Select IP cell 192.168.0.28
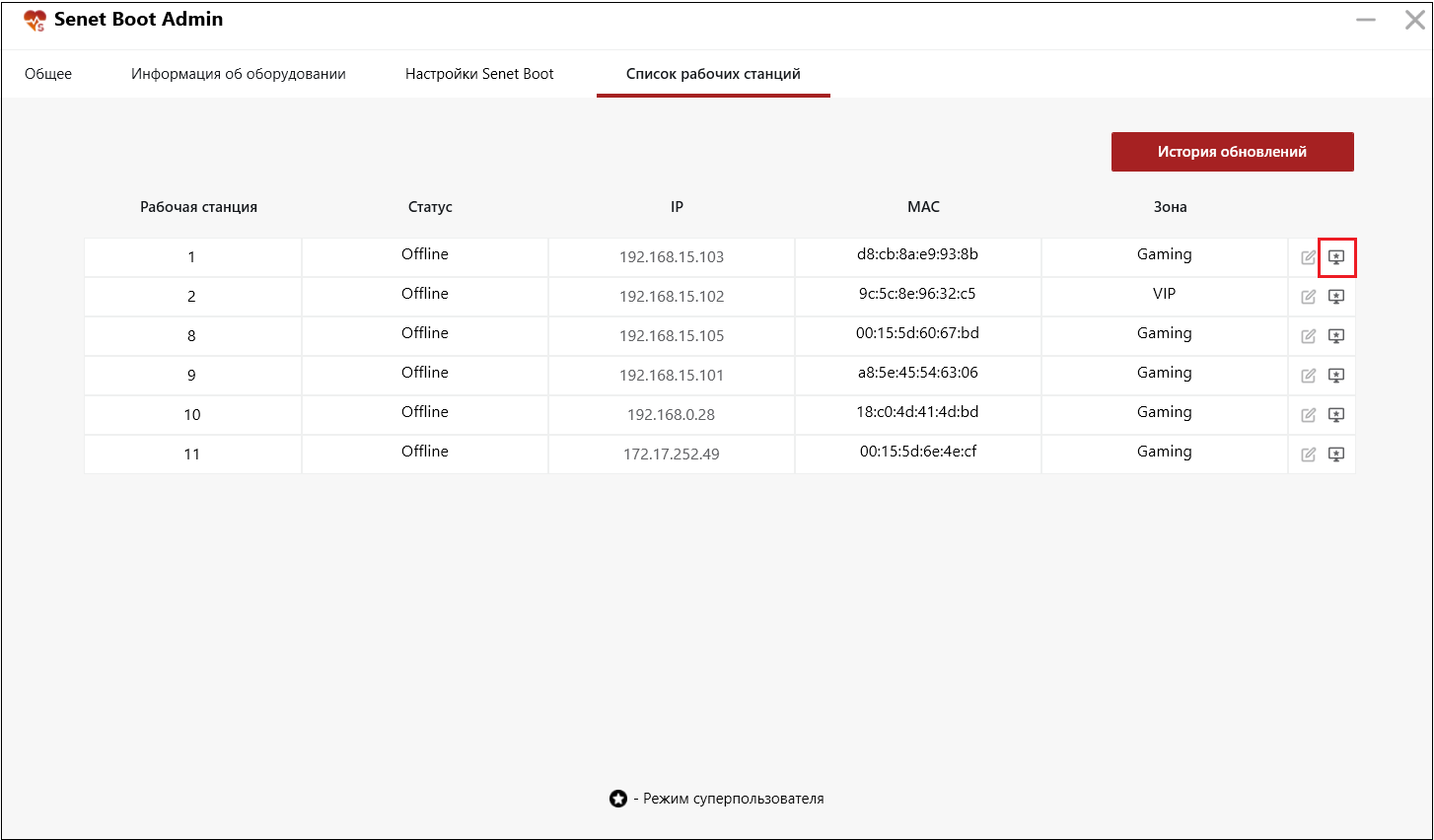This screenshot has width=1434, height=840. 672,415
